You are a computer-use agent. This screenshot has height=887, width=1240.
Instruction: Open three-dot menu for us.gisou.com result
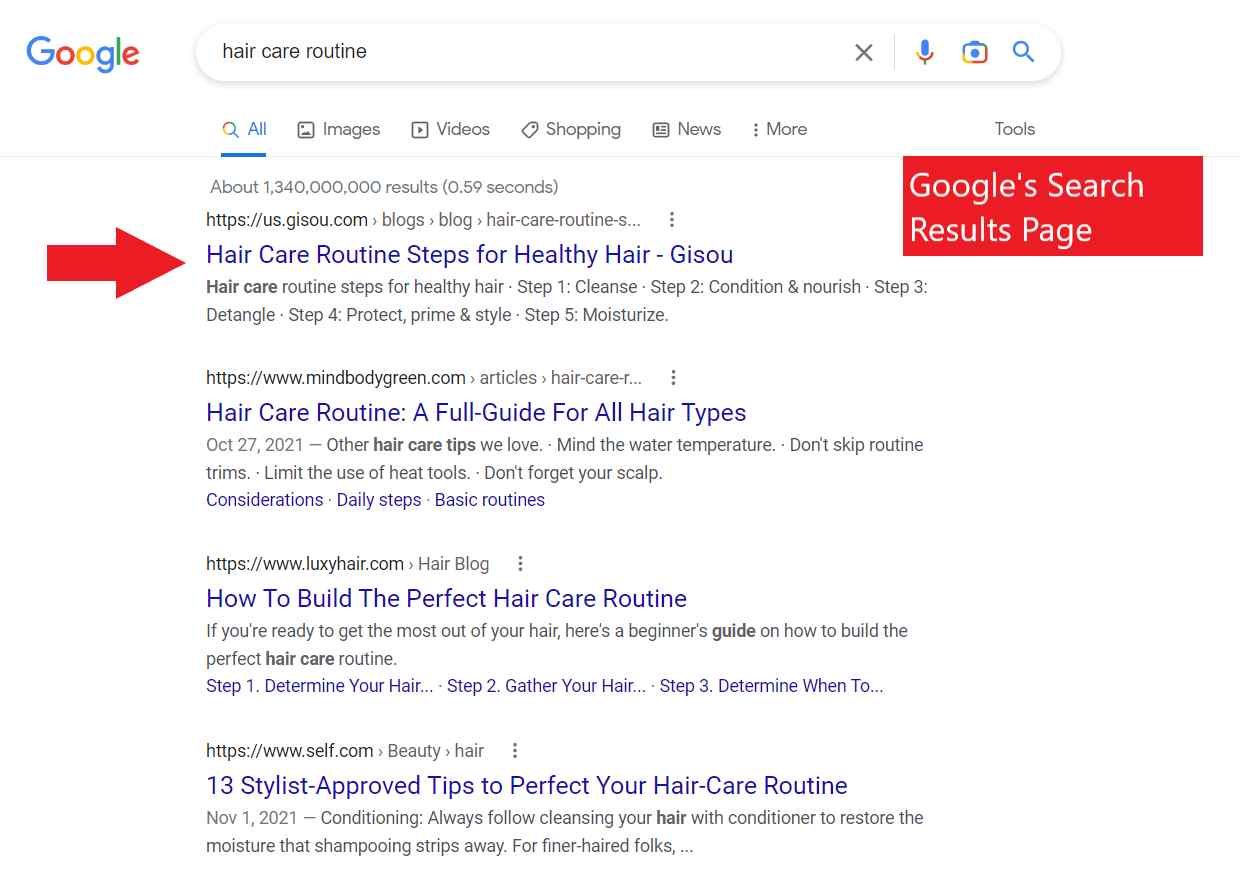click(x=672, y=219)
